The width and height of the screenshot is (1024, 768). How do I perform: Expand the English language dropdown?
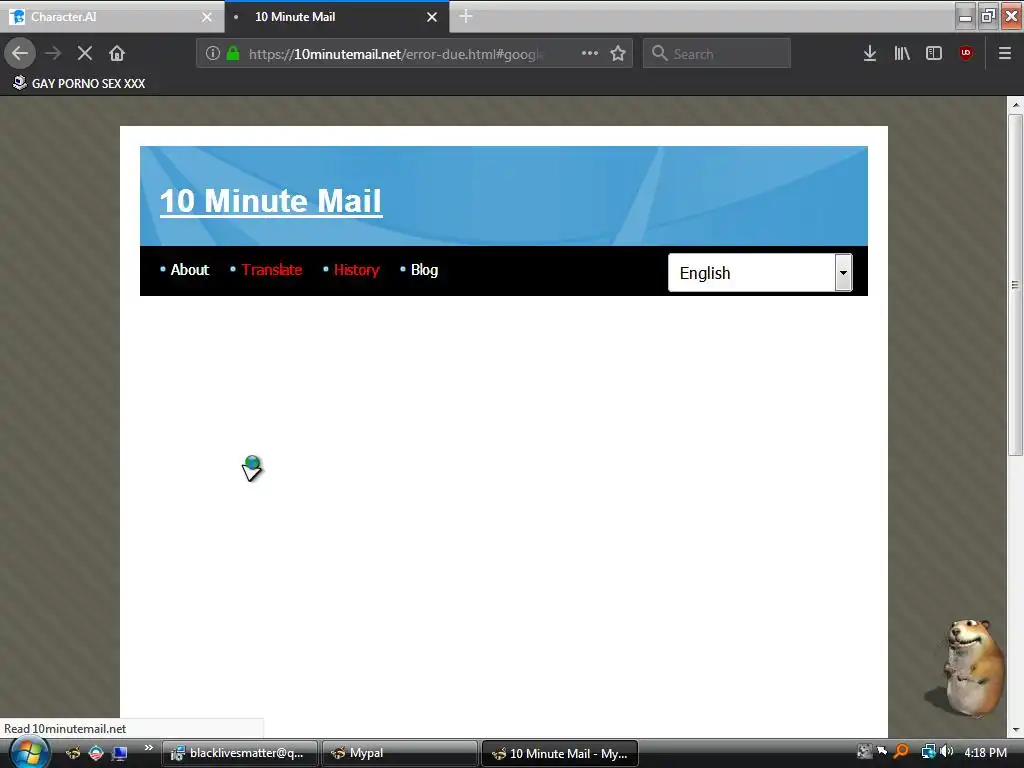click(x=760, y=272)
